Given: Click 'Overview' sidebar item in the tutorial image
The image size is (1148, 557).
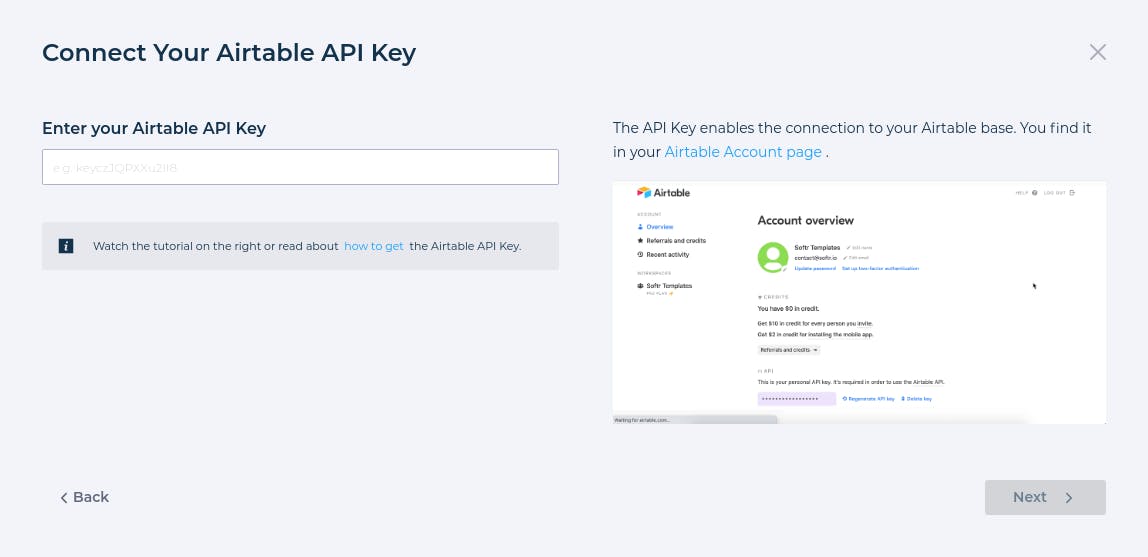Looking at the screenshot, I should tap(655, 227).
